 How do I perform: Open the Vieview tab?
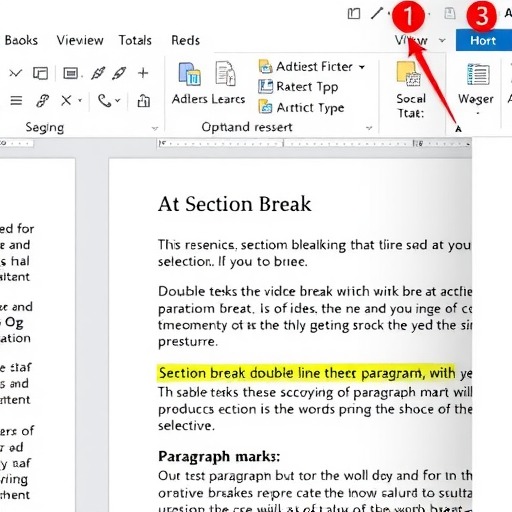[x=80, y=40]
